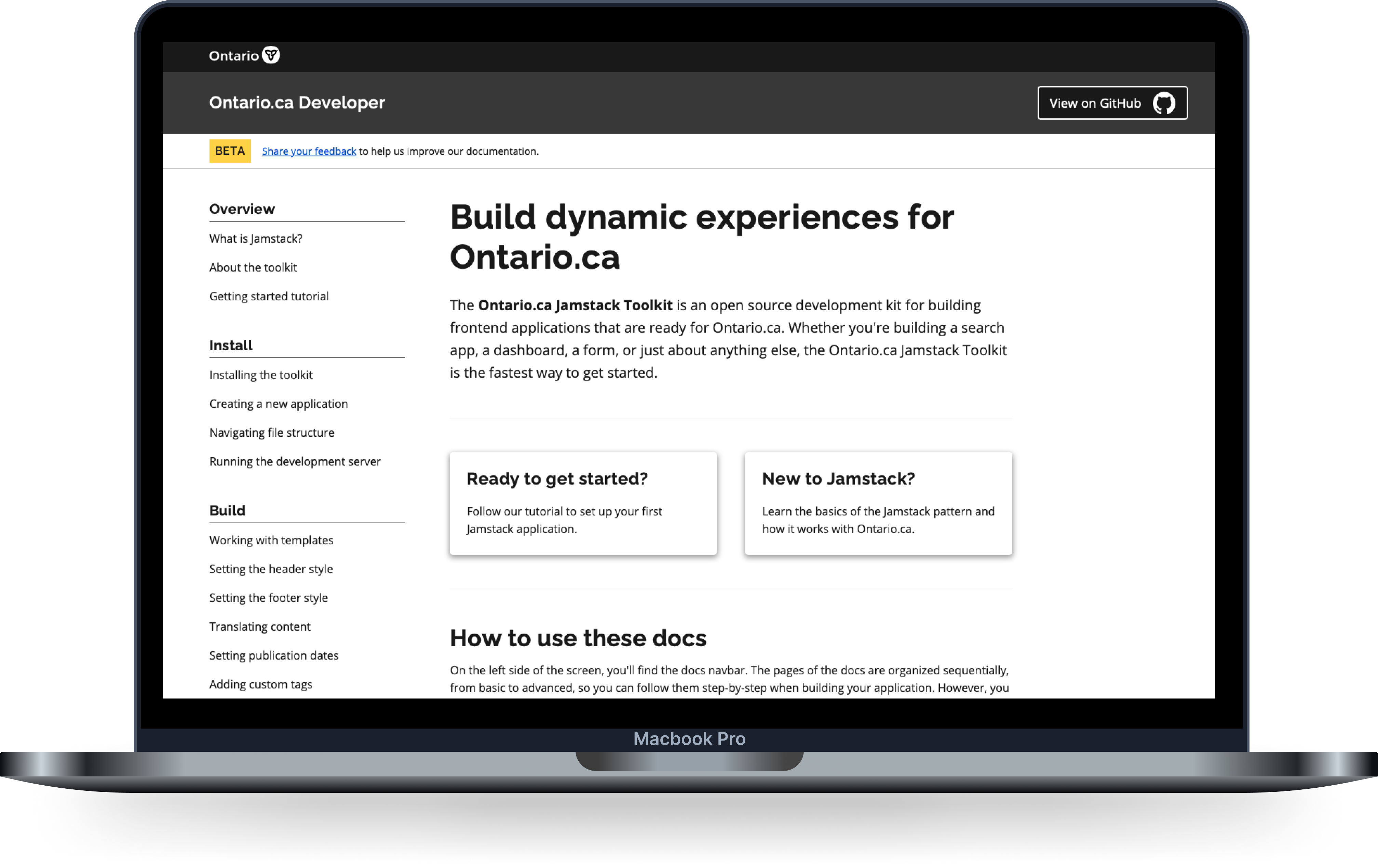Select What is Jamstack? in sidebar
The width and height of the screenshot is (1378, 868).
tap(256, 238)
